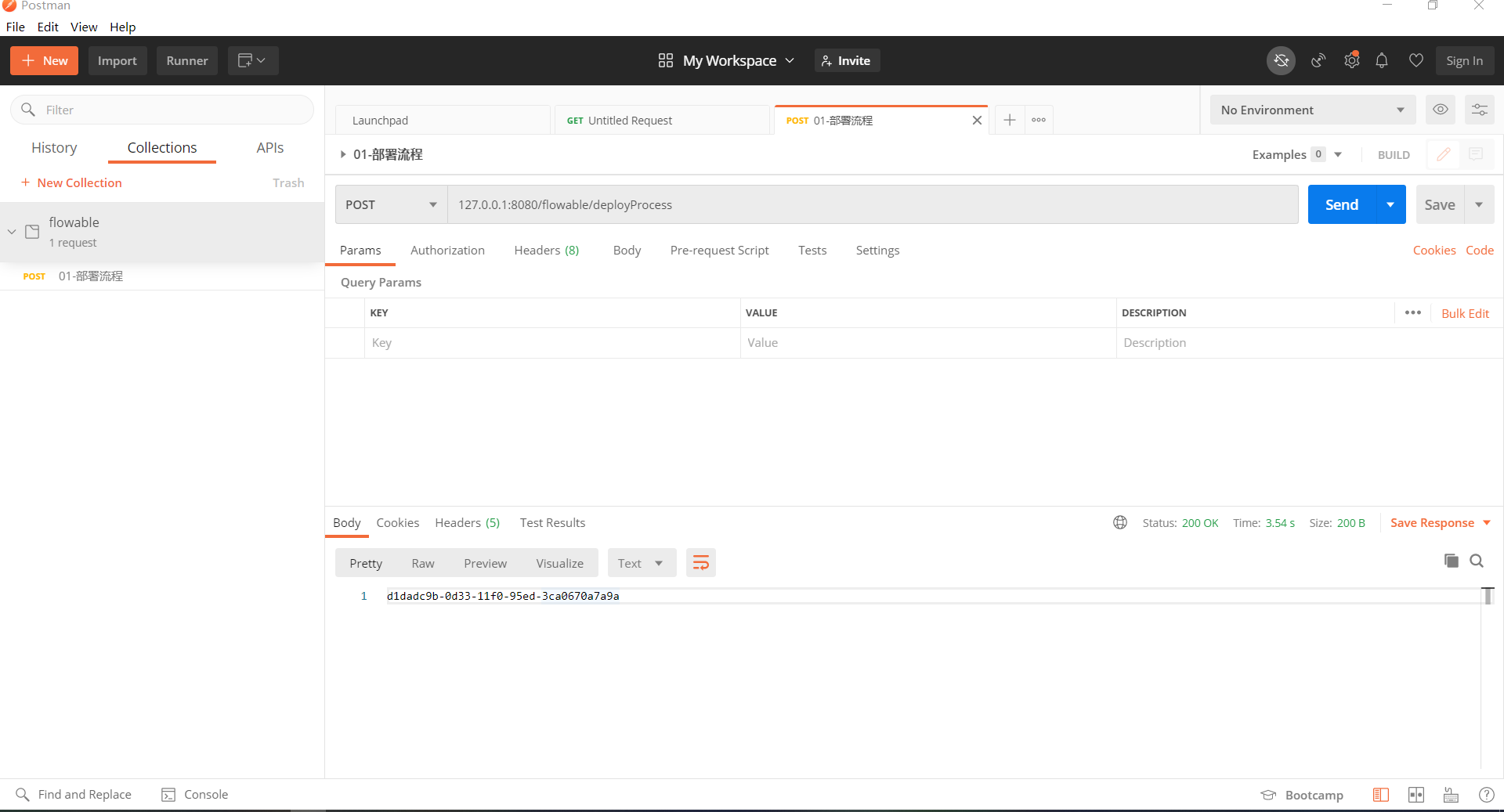Viewport: 1504px width, 812px height.
Task: Click the satellite capture requests icon
Action: coord(1318,60)
